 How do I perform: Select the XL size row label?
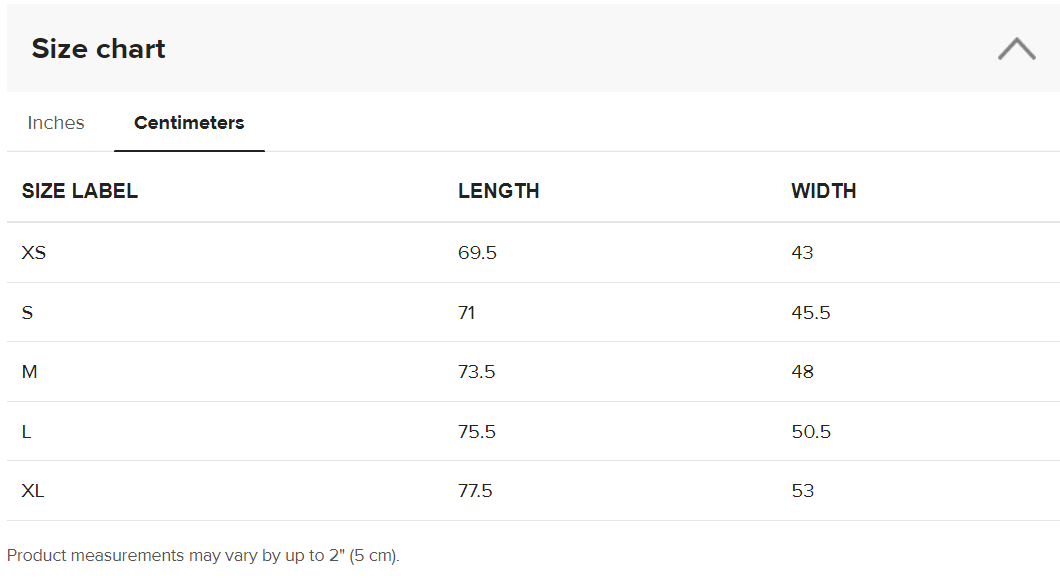pyautogui.click(x=33, y=491)
